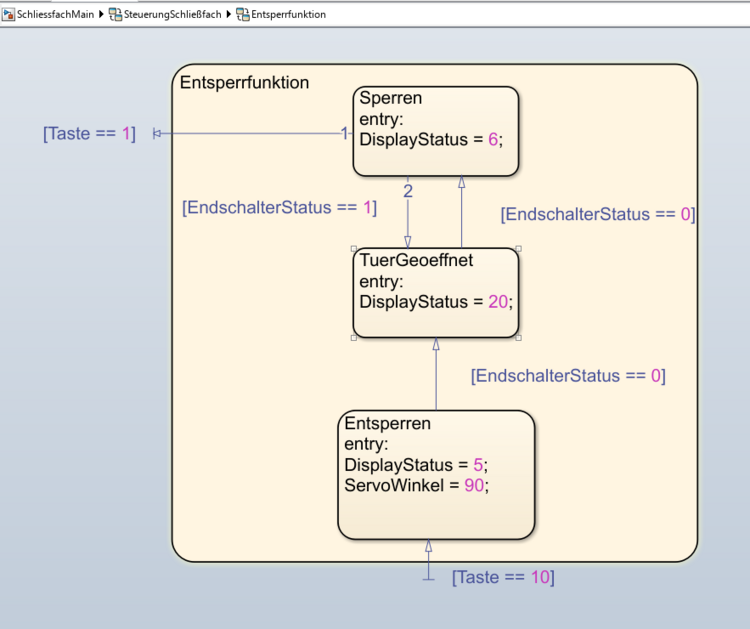This screenshot has height=629, width=750.
Task: Select [EndschalterStatus == 0] label directly above Entsperren
Action: 567,376
